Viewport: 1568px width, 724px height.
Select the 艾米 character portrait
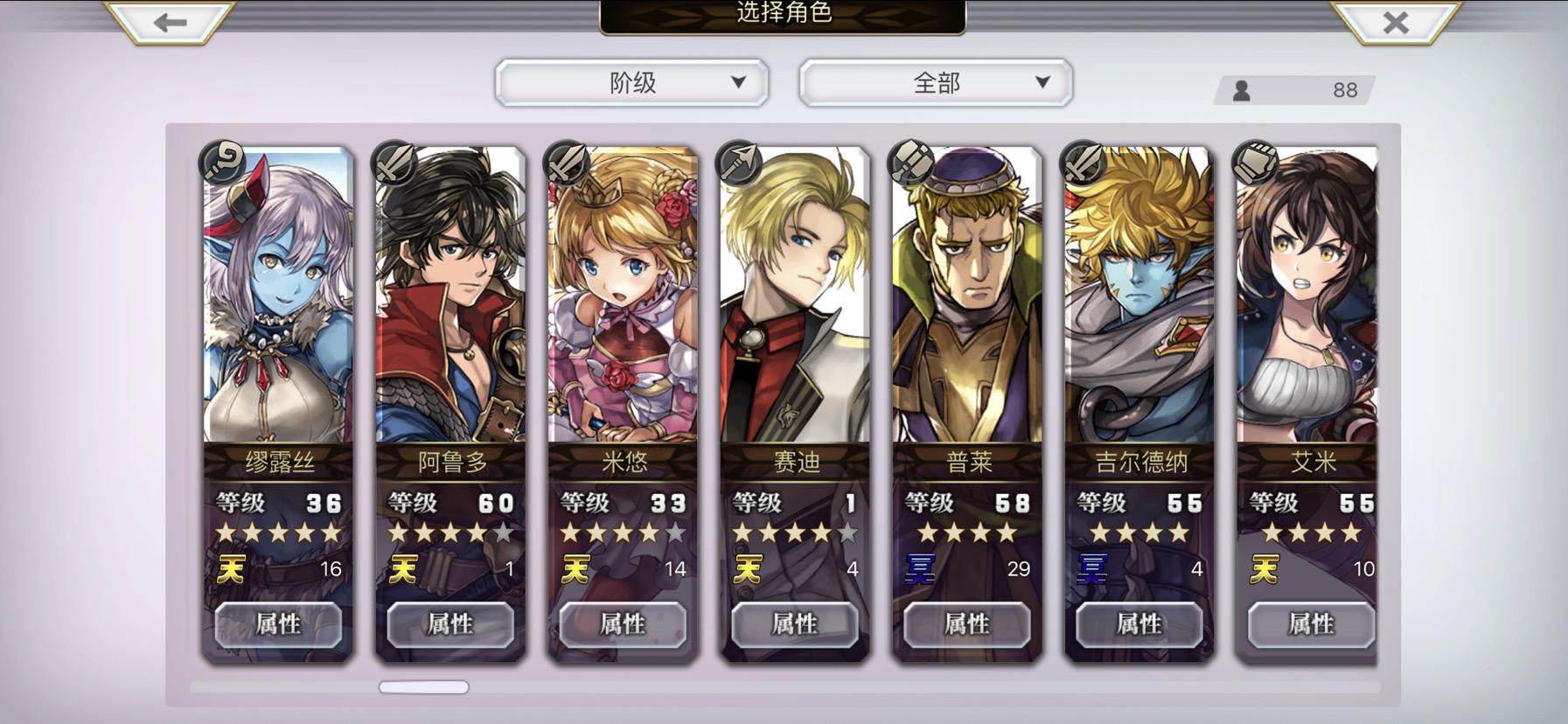(x=1307, y=296)
